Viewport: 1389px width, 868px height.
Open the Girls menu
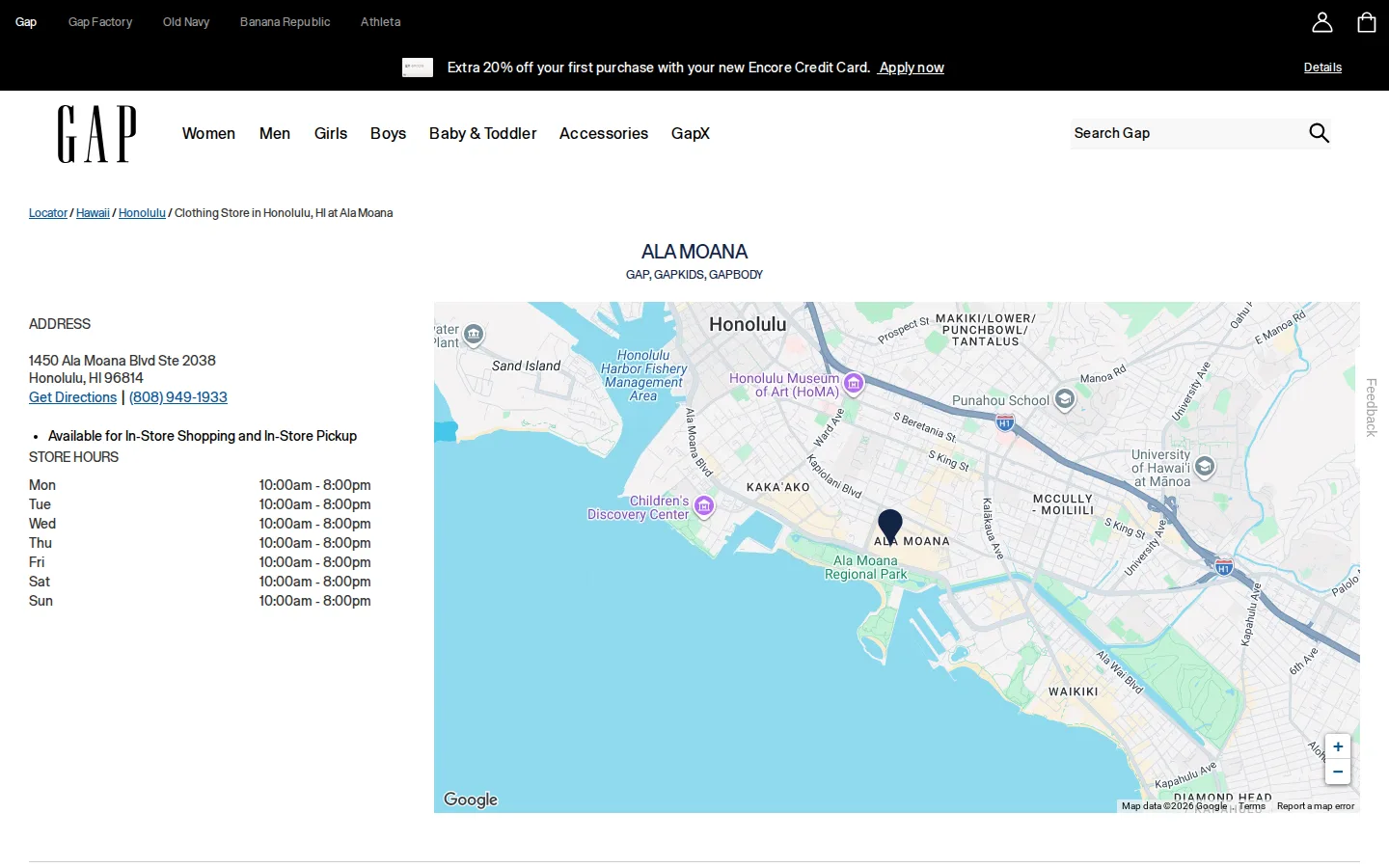tap(331, 133)
